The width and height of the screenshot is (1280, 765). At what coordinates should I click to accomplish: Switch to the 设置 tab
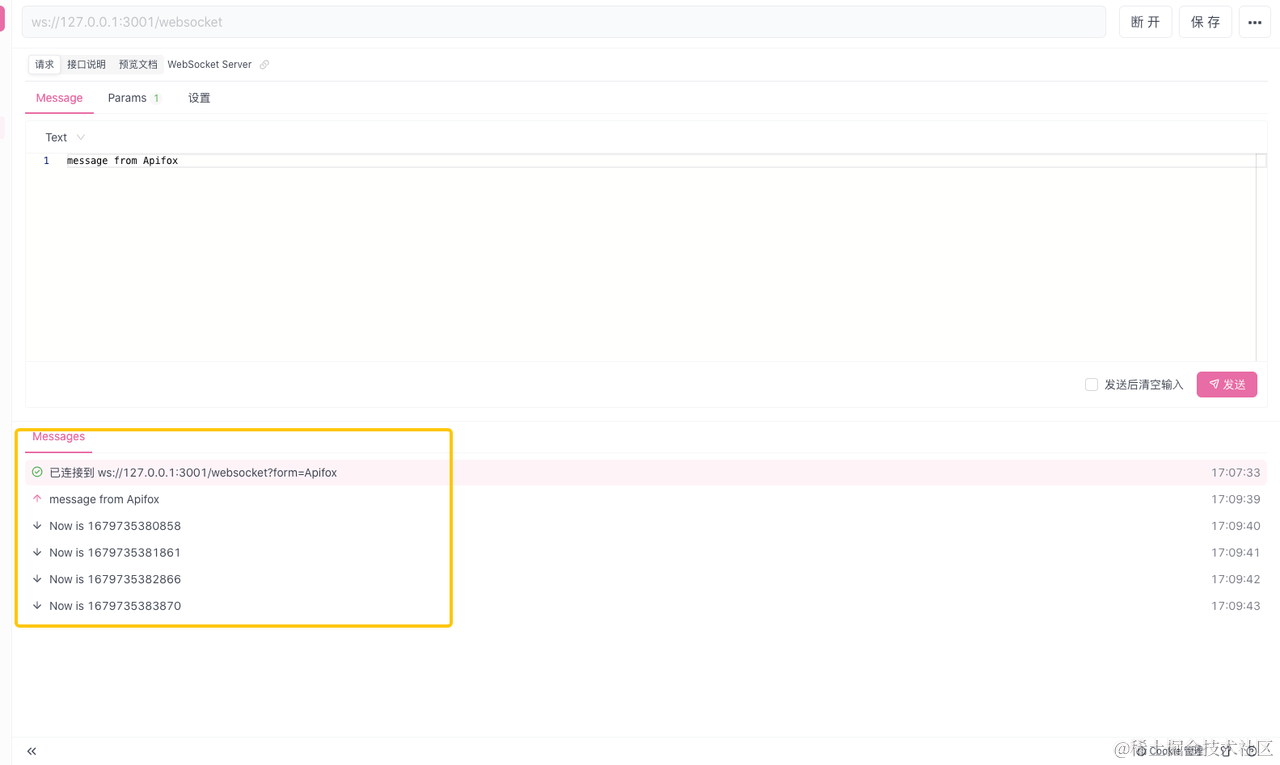(199, 98)
